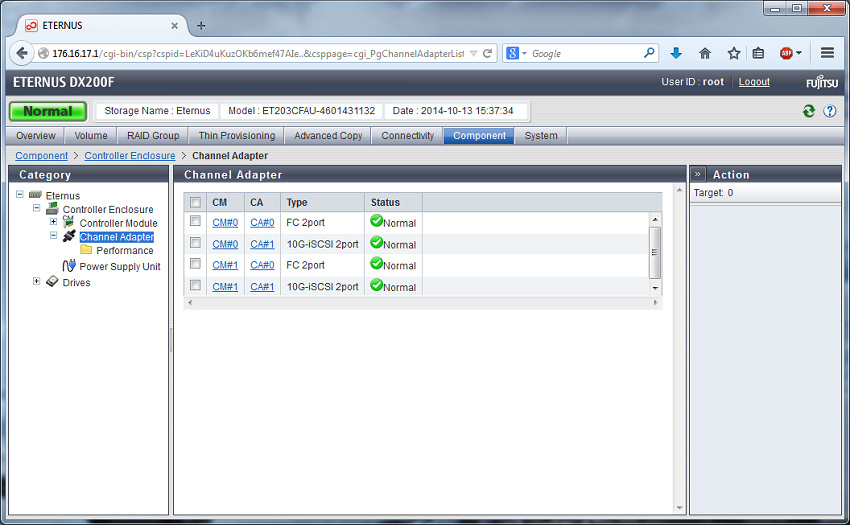Click the URL address bar text

(258, 53)
